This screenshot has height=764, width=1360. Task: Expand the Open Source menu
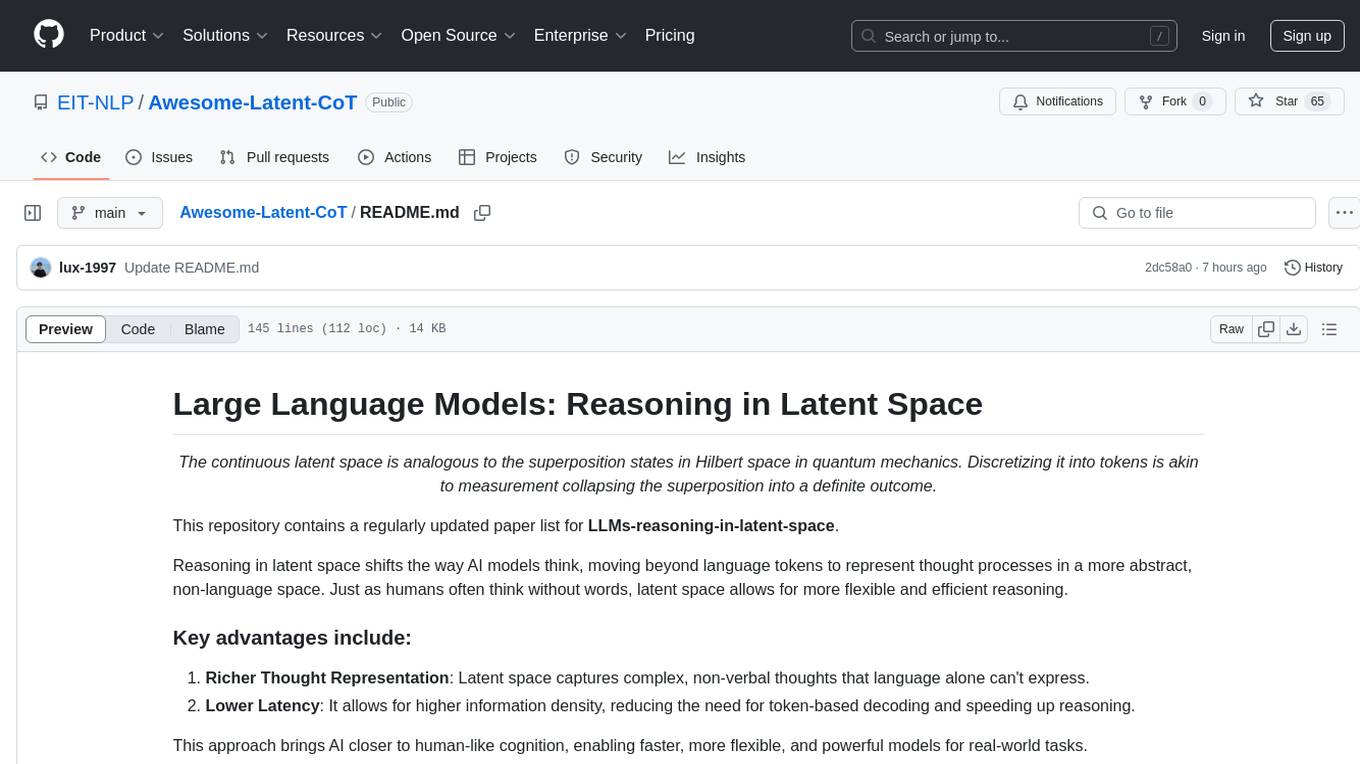[x=458, y=35]
